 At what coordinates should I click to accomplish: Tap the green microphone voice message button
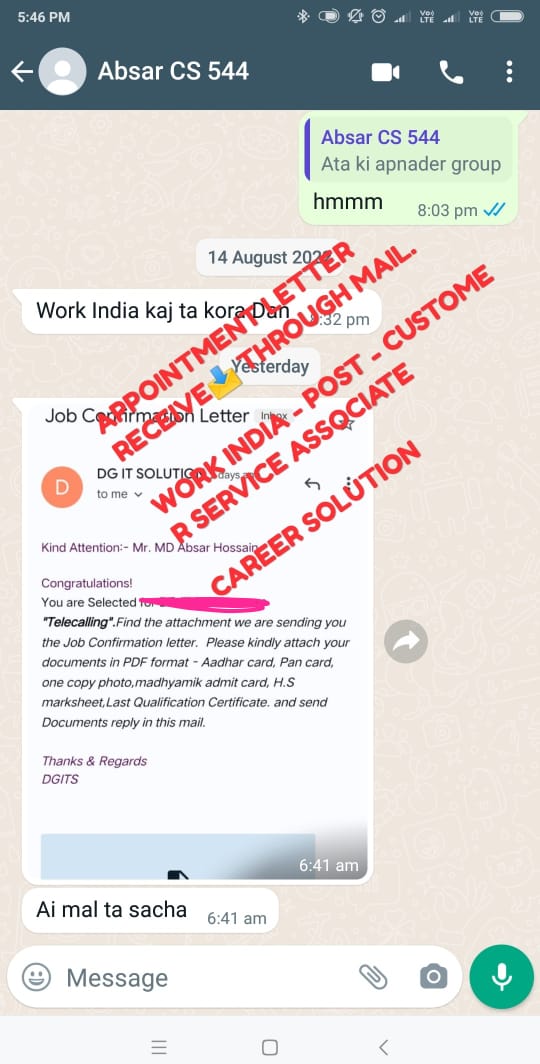click(x=502, y=976)
